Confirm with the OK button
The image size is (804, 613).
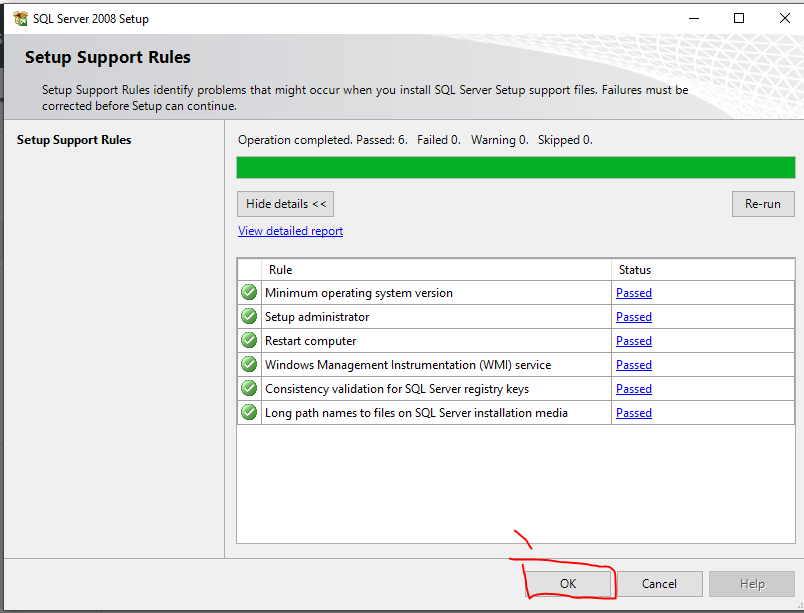[568, 584]
